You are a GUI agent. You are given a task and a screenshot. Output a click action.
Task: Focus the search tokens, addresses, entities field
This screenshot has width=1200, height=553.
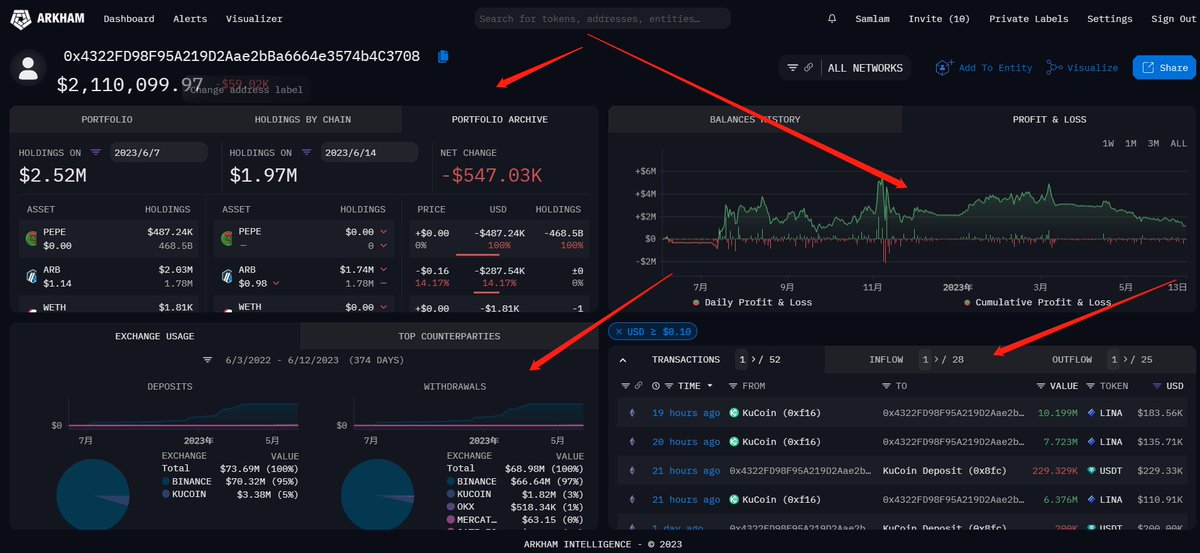[x=603, y=18]
